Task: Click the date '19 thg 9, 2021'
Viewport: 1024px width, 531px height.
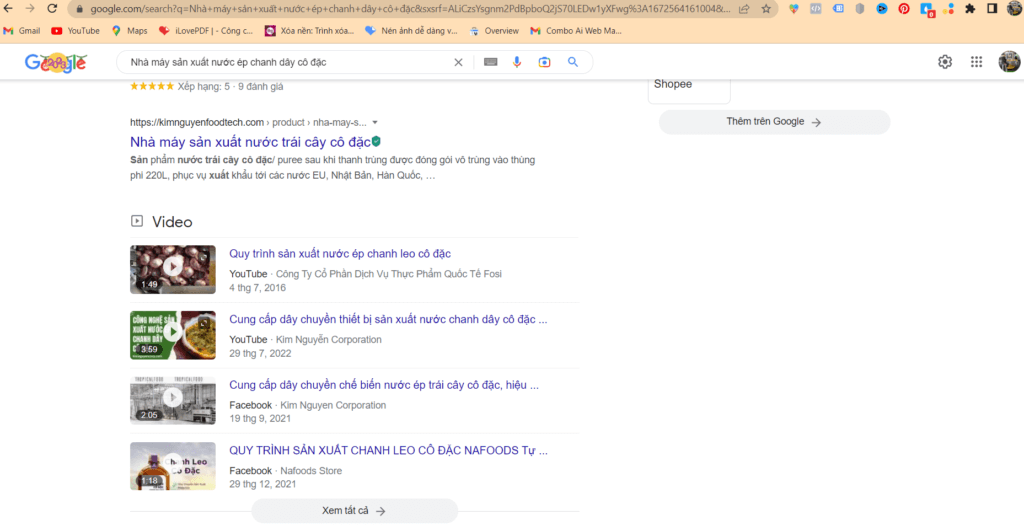Action: pyautogui.click(x=260, y=419)
